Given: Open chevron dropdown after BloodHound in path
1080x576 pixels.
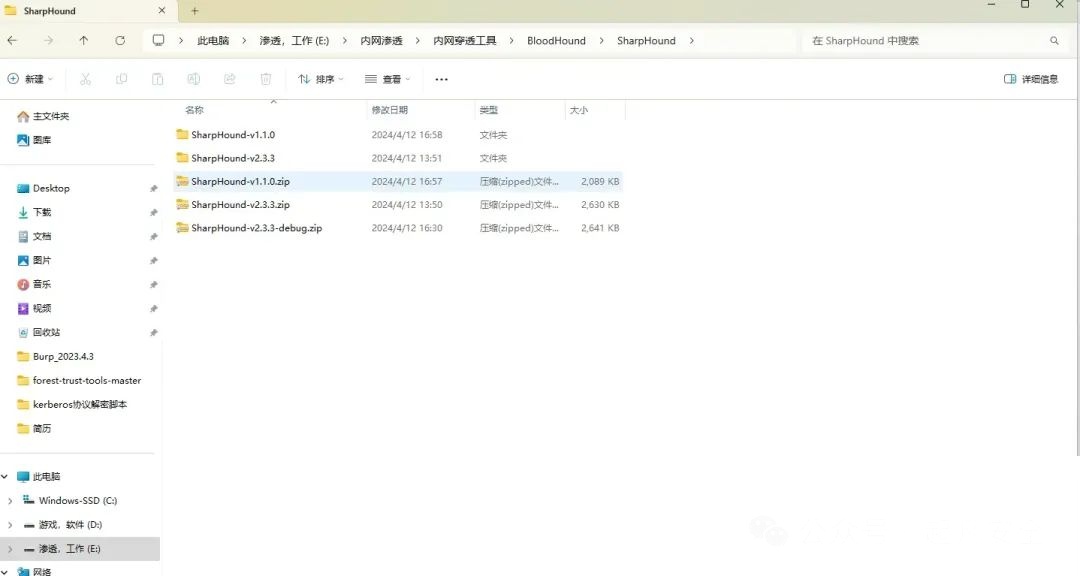Looking at the screenshot, I should [x=601, y=41].
